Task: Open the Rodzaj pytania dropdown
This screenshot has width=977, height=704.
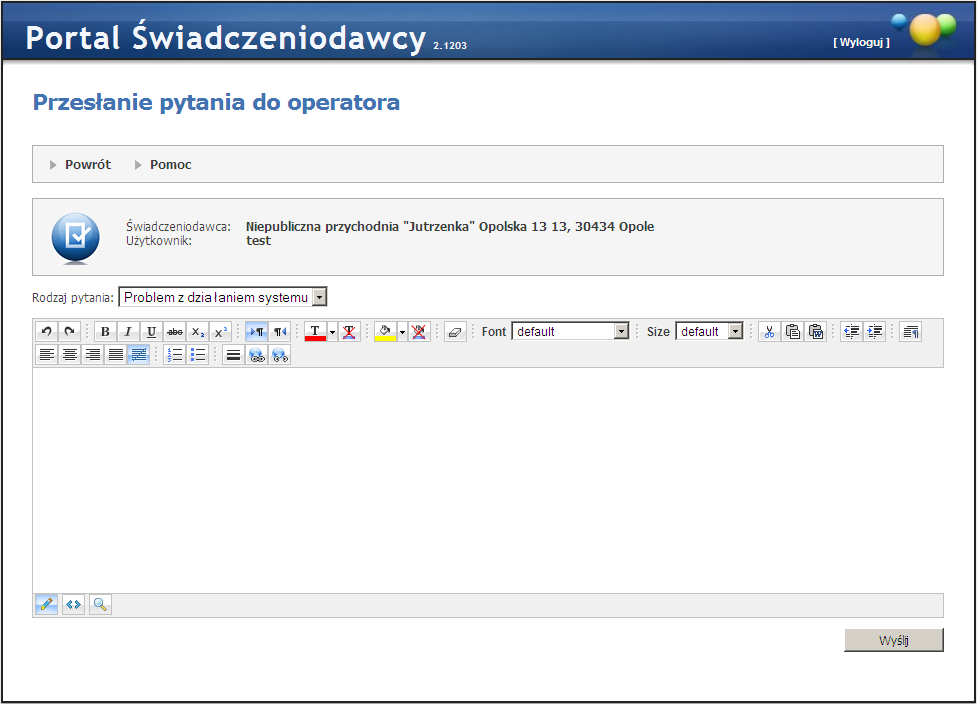Action: point(222,297)
